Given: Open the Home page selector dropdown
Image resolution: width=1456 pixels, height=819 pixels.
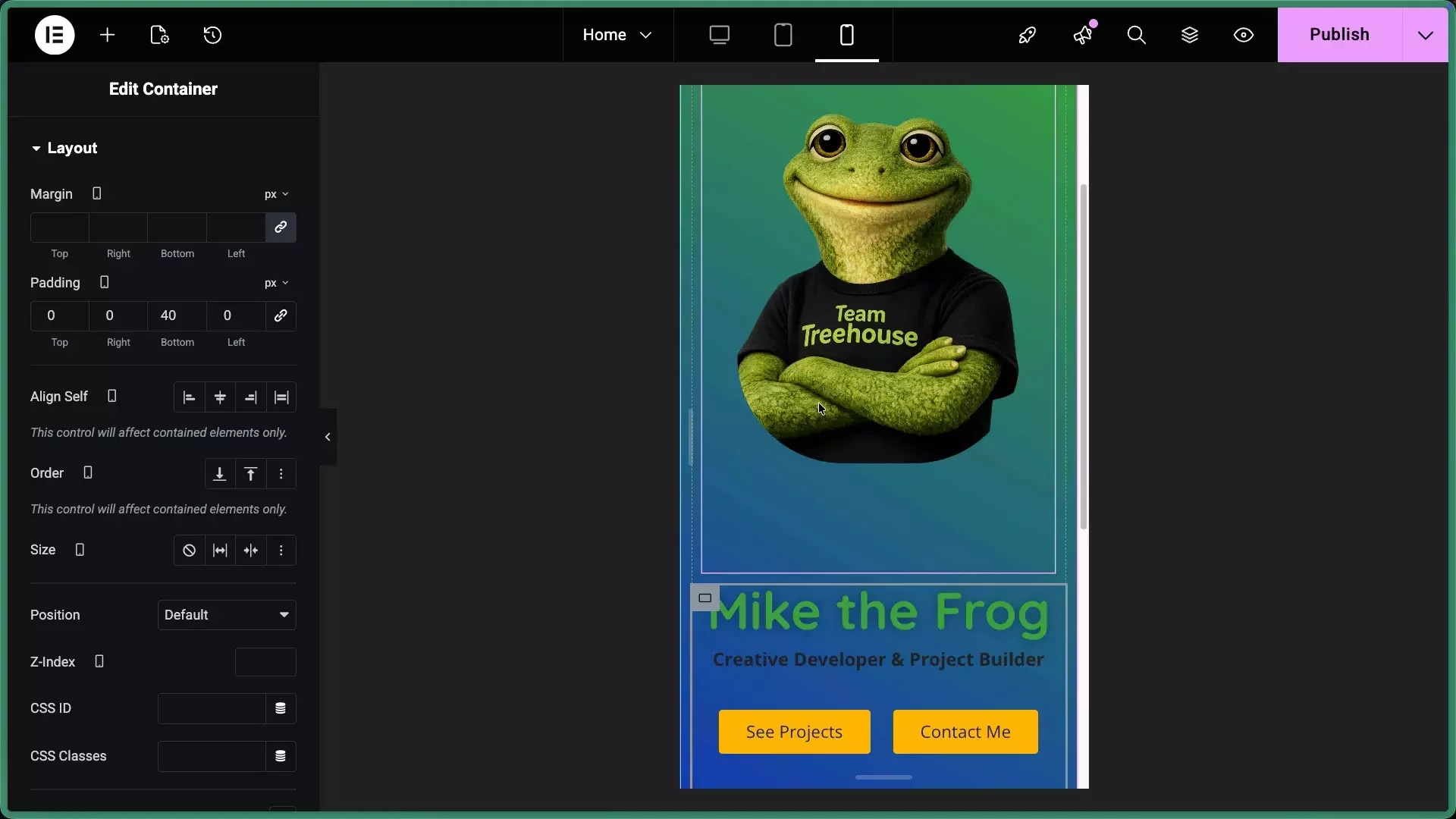Looking at the screenshot, I should coord(617,35).
